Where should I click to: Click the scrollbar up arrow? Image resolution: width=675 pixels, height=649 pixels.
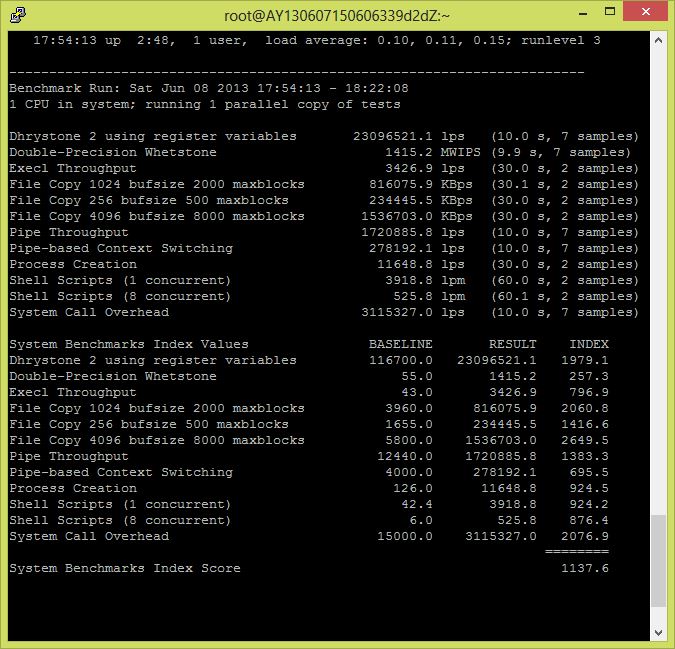[658, 38]
